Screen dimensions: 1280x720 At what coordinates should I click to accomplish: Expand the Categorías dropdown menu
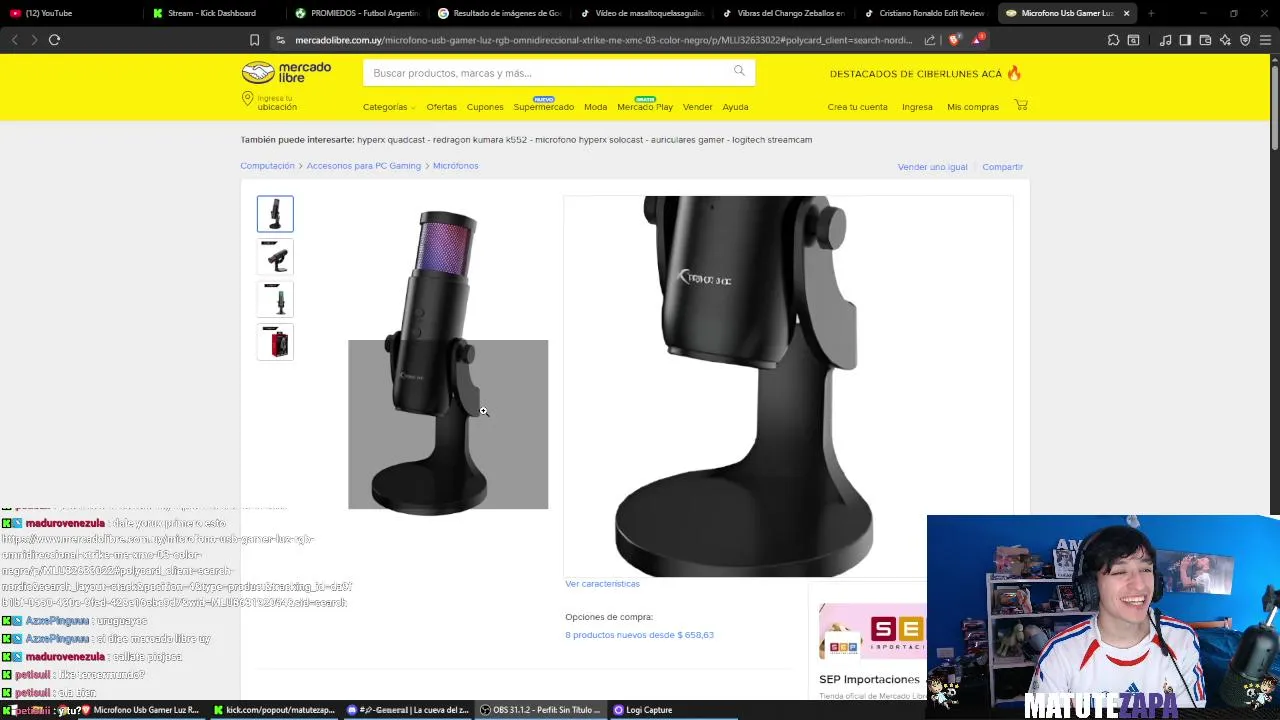pos(389,107)
